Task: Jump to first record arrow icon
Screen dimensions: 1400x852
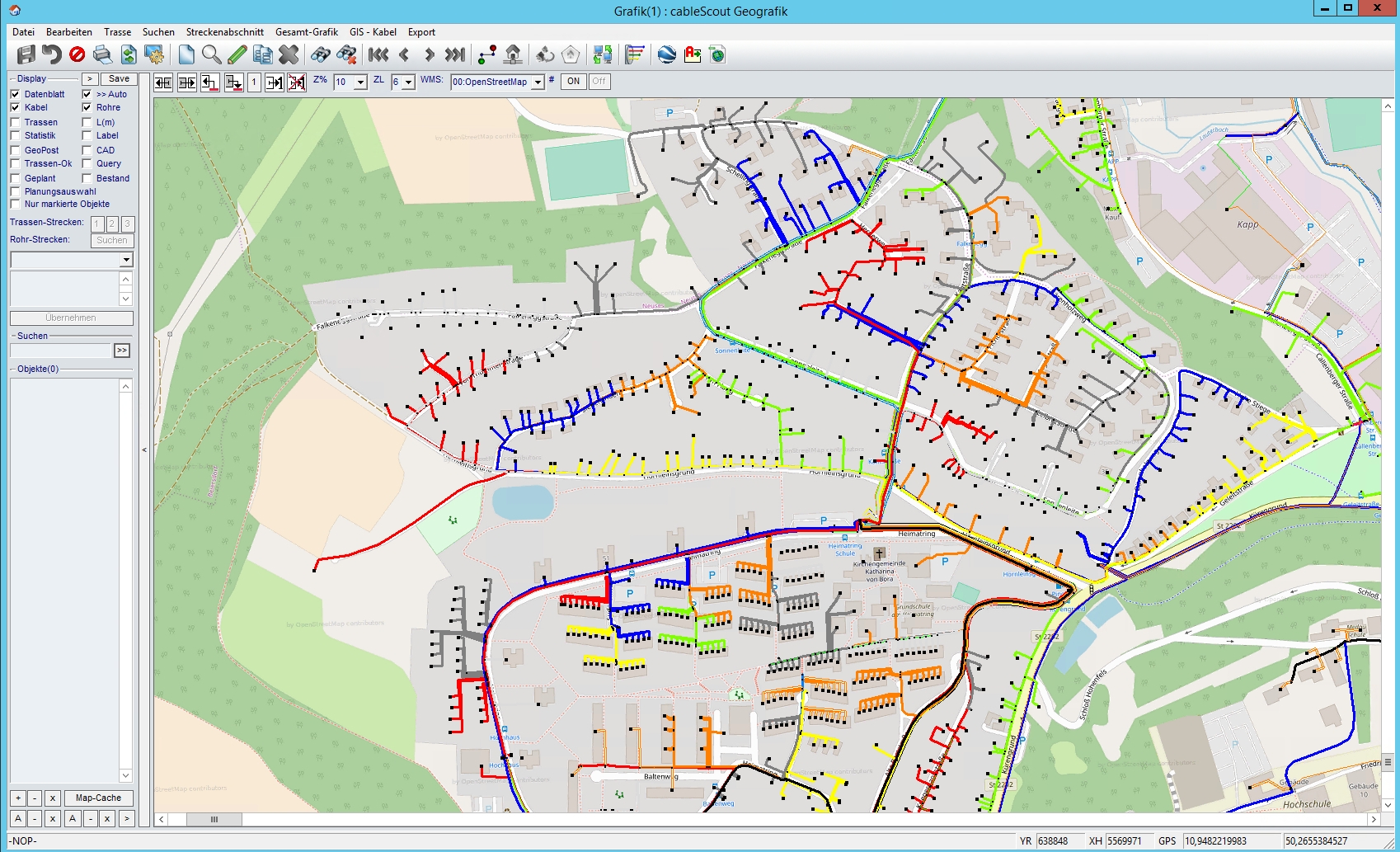Action: 378,55
